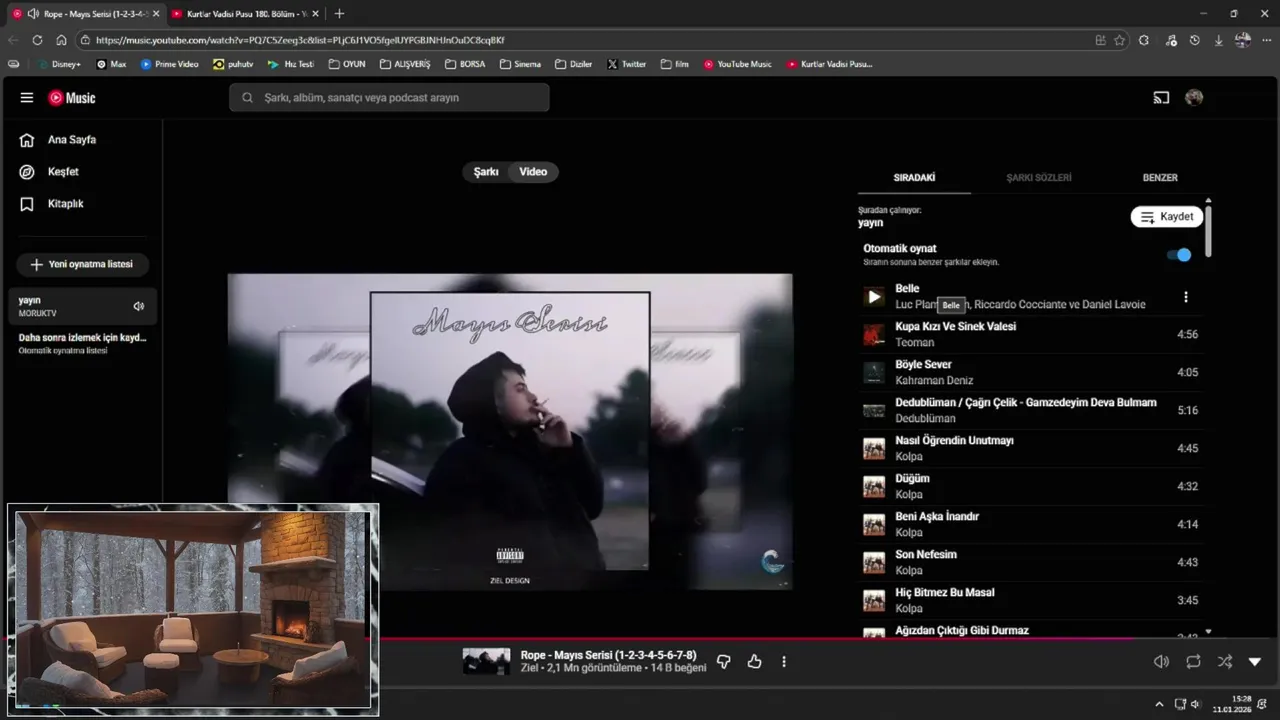Open the Diziler bookmarks folder
1280x720 pixels.
pyautogui.click(x=574, y=64)
